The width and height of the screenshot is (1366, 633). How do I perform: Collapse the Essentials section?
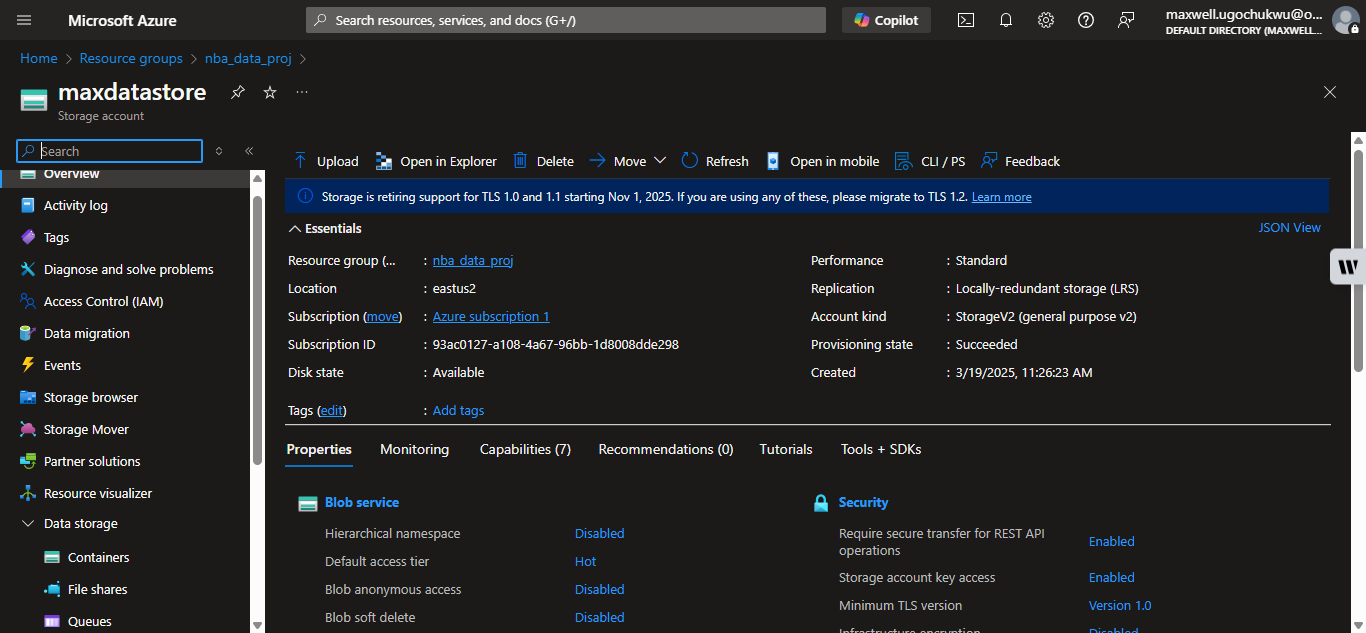click(x=295, y=228)
